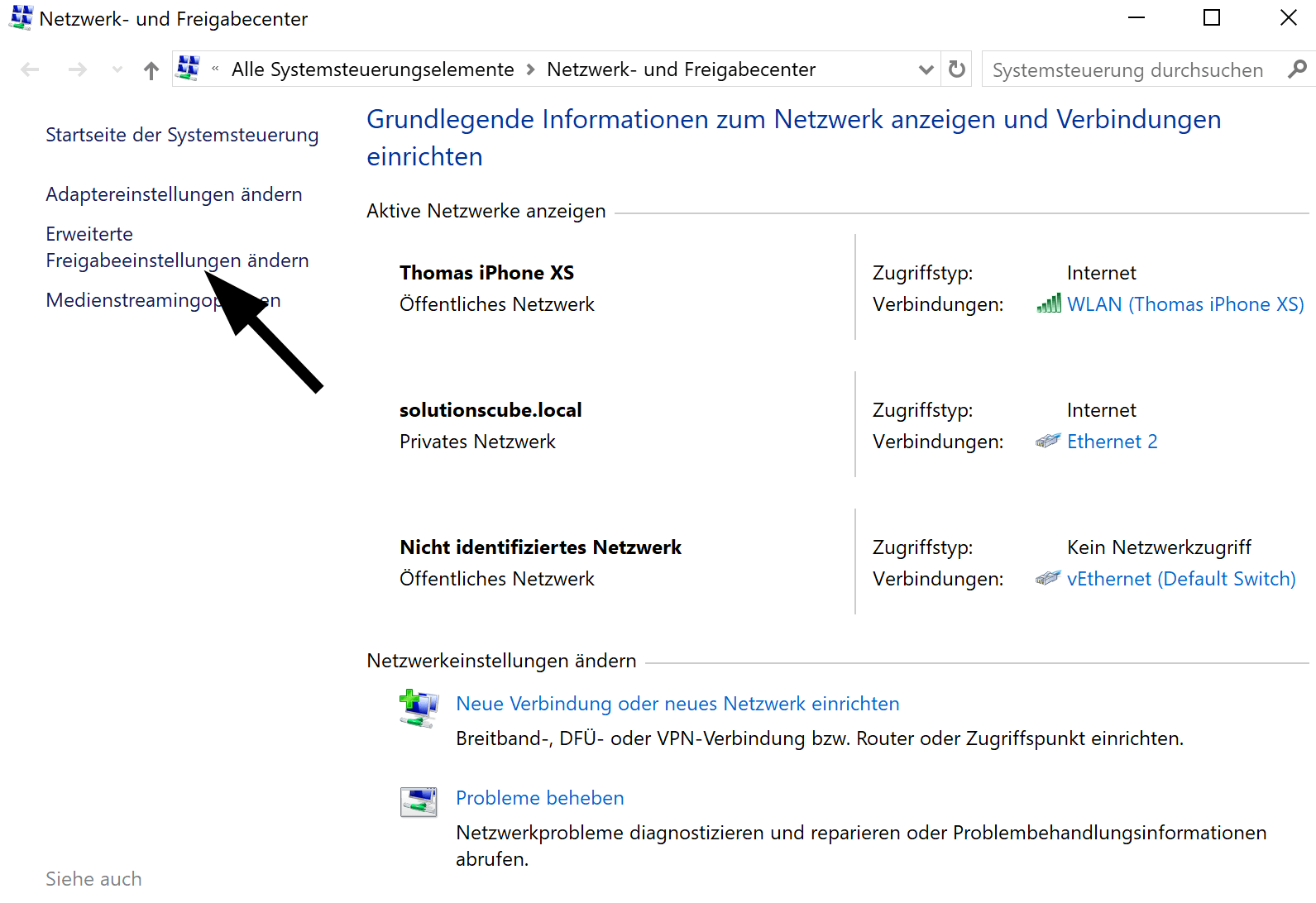This screenshot has width=1316, height=903.
Task: Open Medienstreamingoptionen link
Action: 163,300
